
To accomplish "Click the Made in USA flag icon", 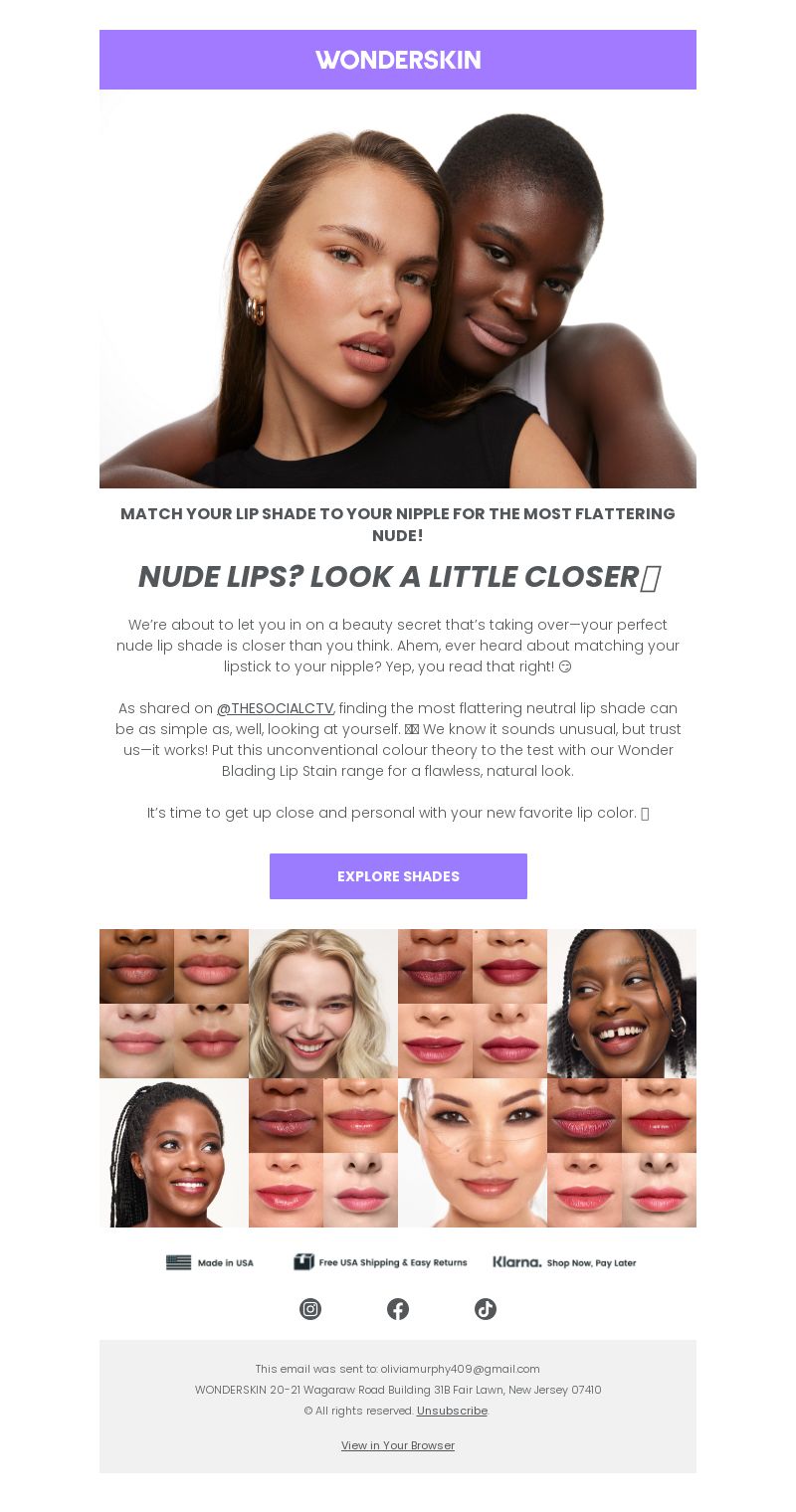I will (178, 1262).
